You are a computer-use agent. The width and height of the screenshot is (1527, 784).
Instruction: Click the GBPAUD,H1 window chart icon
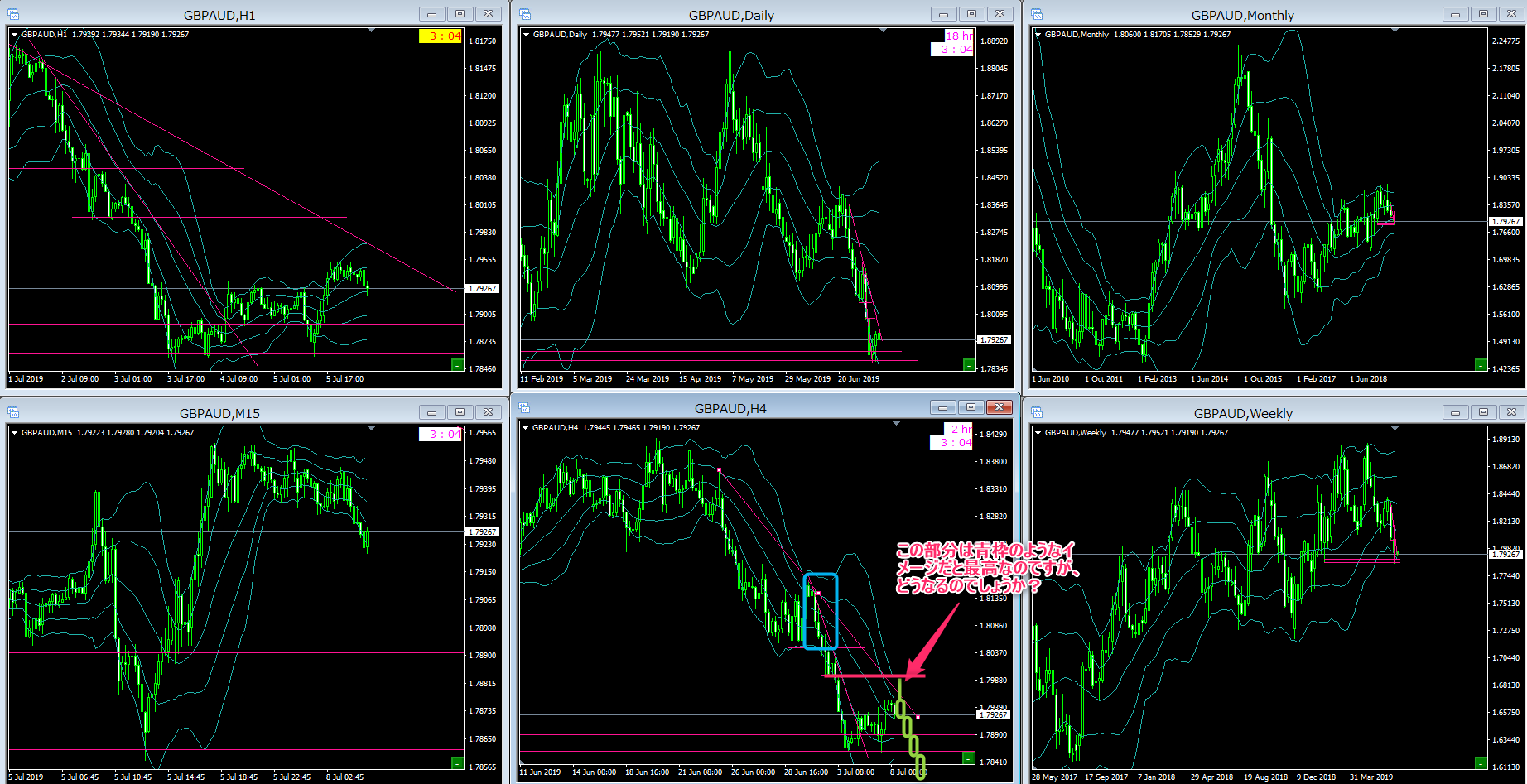click(x=13, y=14)
